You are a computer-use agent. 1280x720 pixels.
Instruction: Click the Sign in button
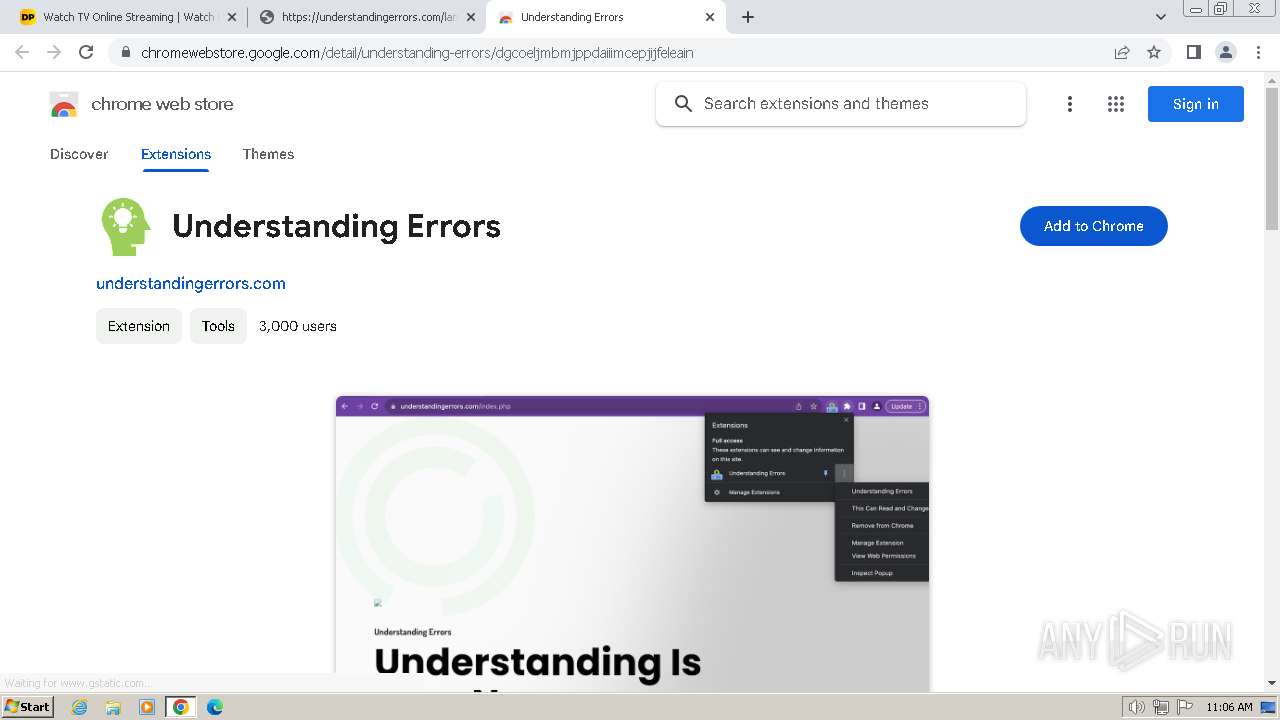click(1196, 104)
